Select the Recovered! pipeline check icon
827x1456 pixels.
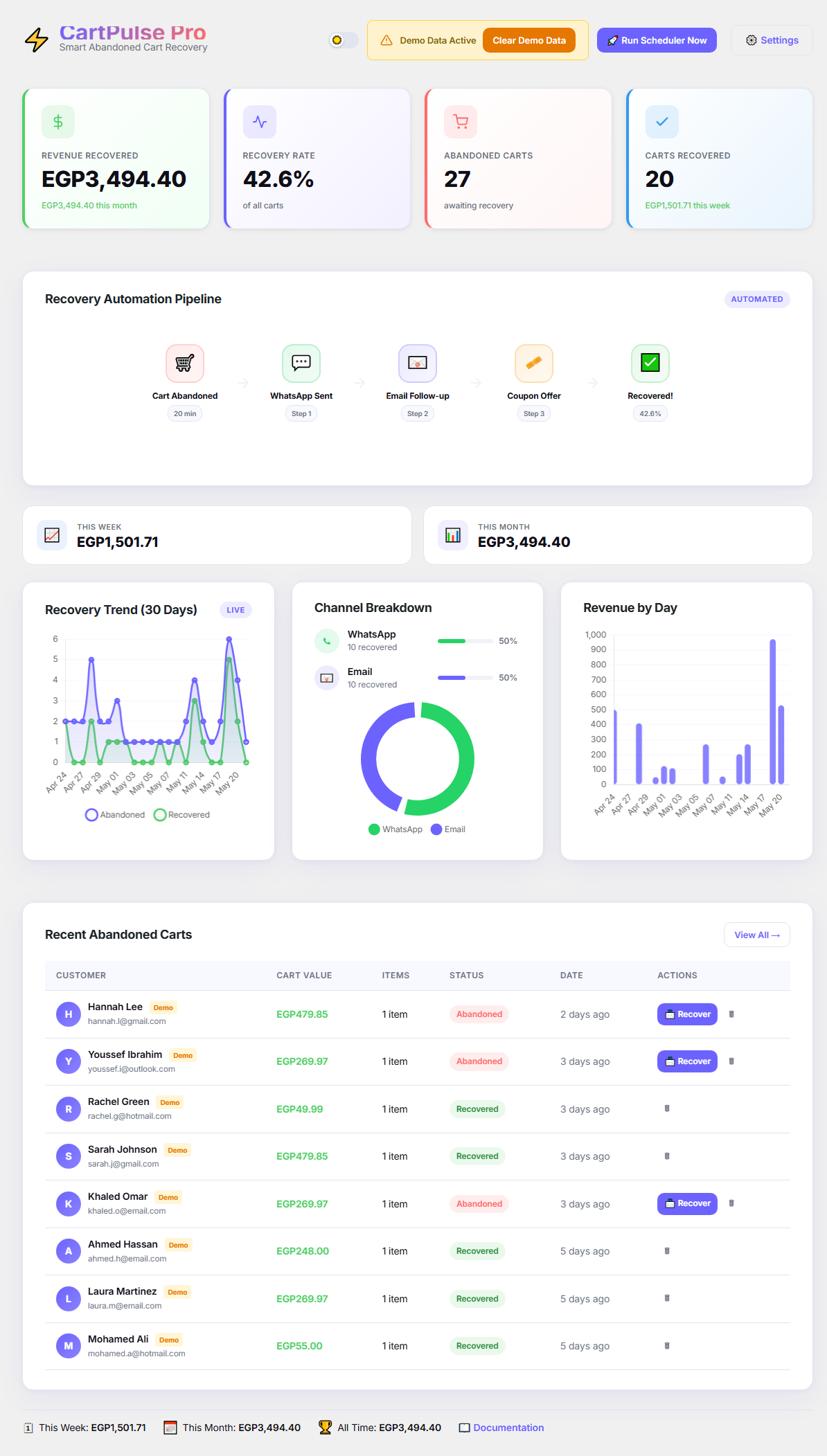click(650, 363)
